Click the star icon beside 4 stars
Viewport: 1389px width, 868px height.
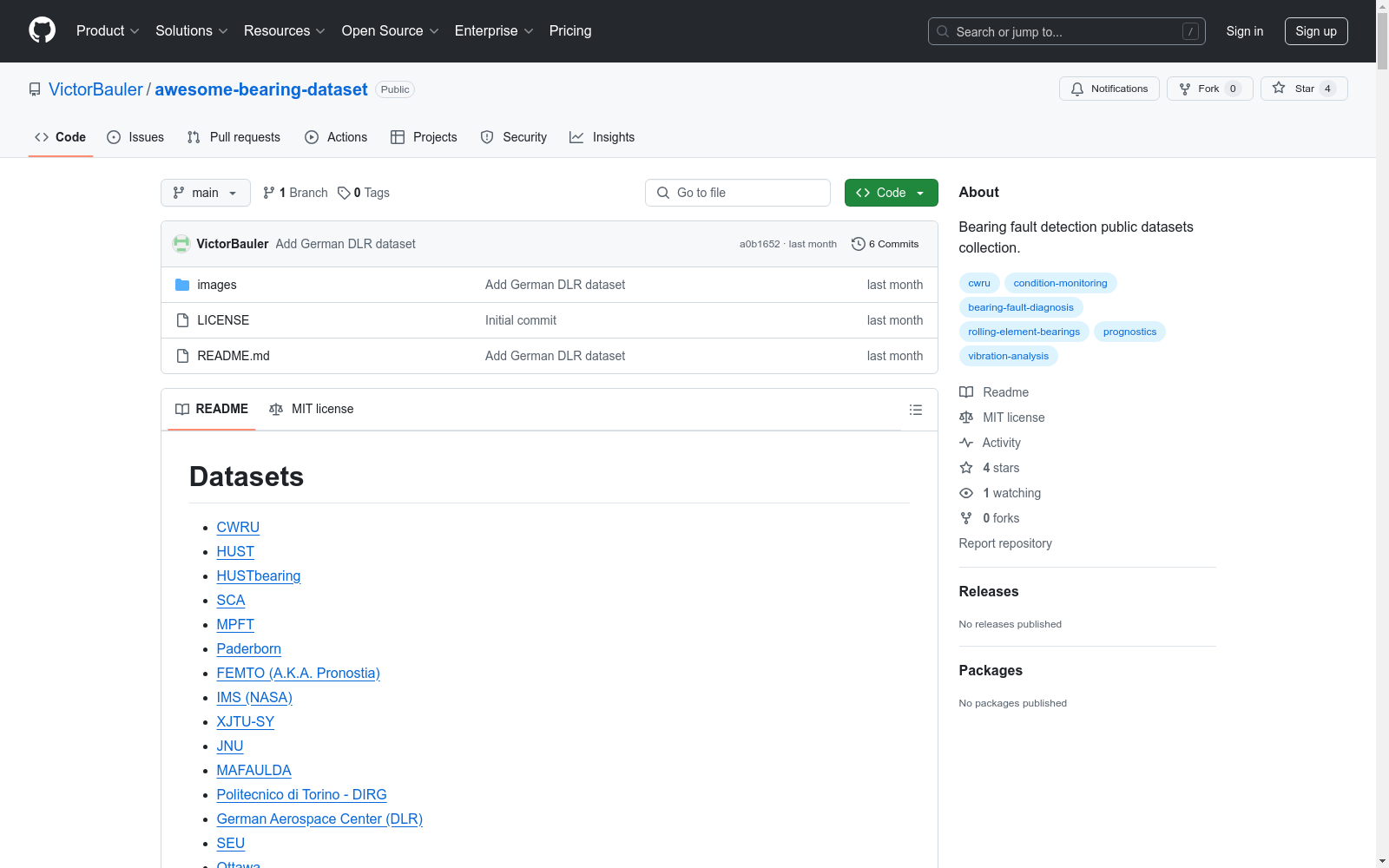(x=966, y=468)
